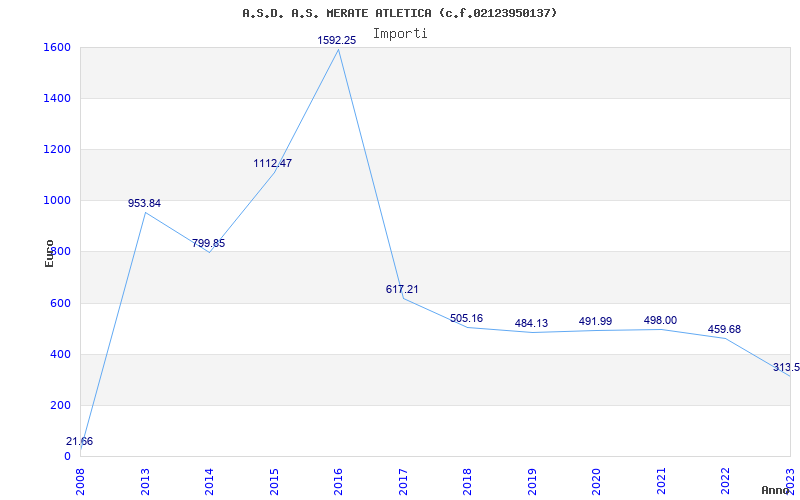Image resolution: width=800 pixels, height=500 pixels.
Task: Click the 953.84 data label
Action: 144,203
